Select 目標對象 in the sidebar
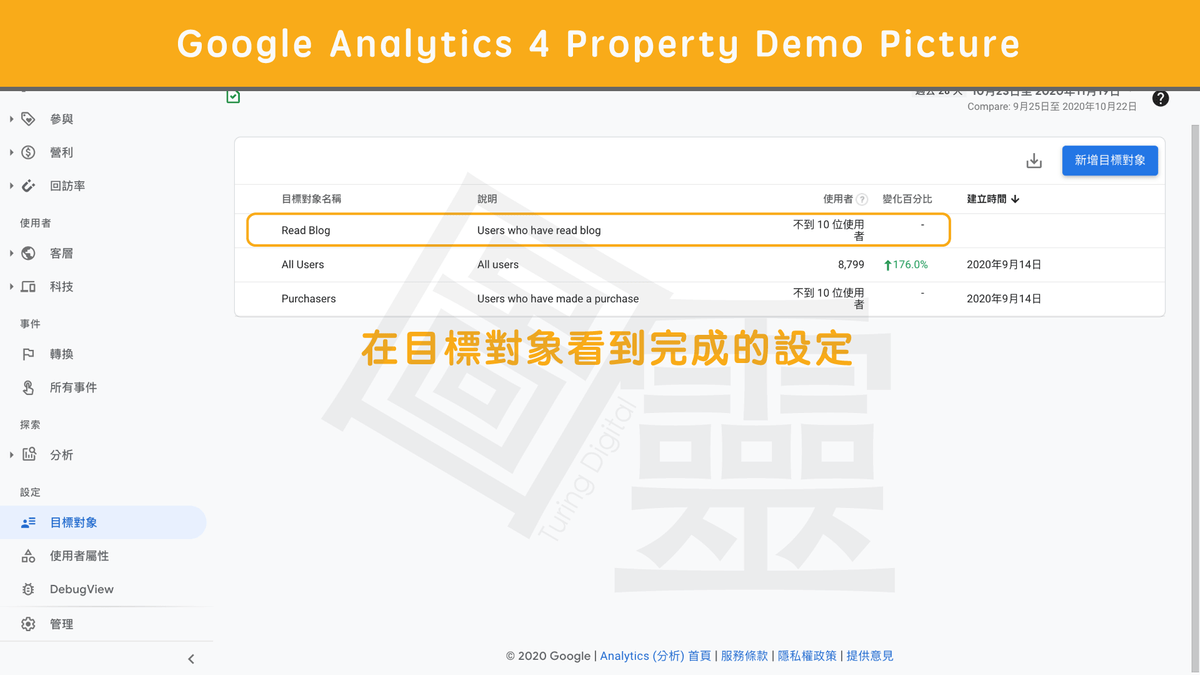The height and width of the screenshot is (675, 1200). click(103, 522)
